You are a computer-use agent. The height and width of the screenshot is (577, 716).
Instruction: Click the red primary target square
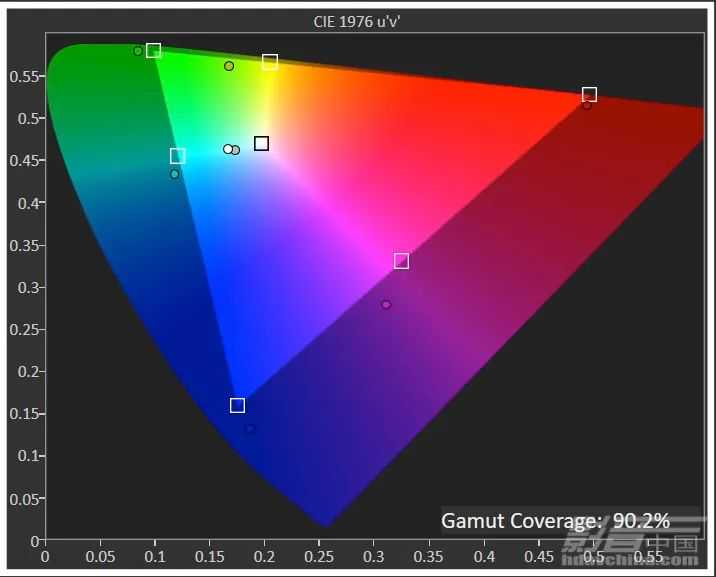click(x=589, y=94)
